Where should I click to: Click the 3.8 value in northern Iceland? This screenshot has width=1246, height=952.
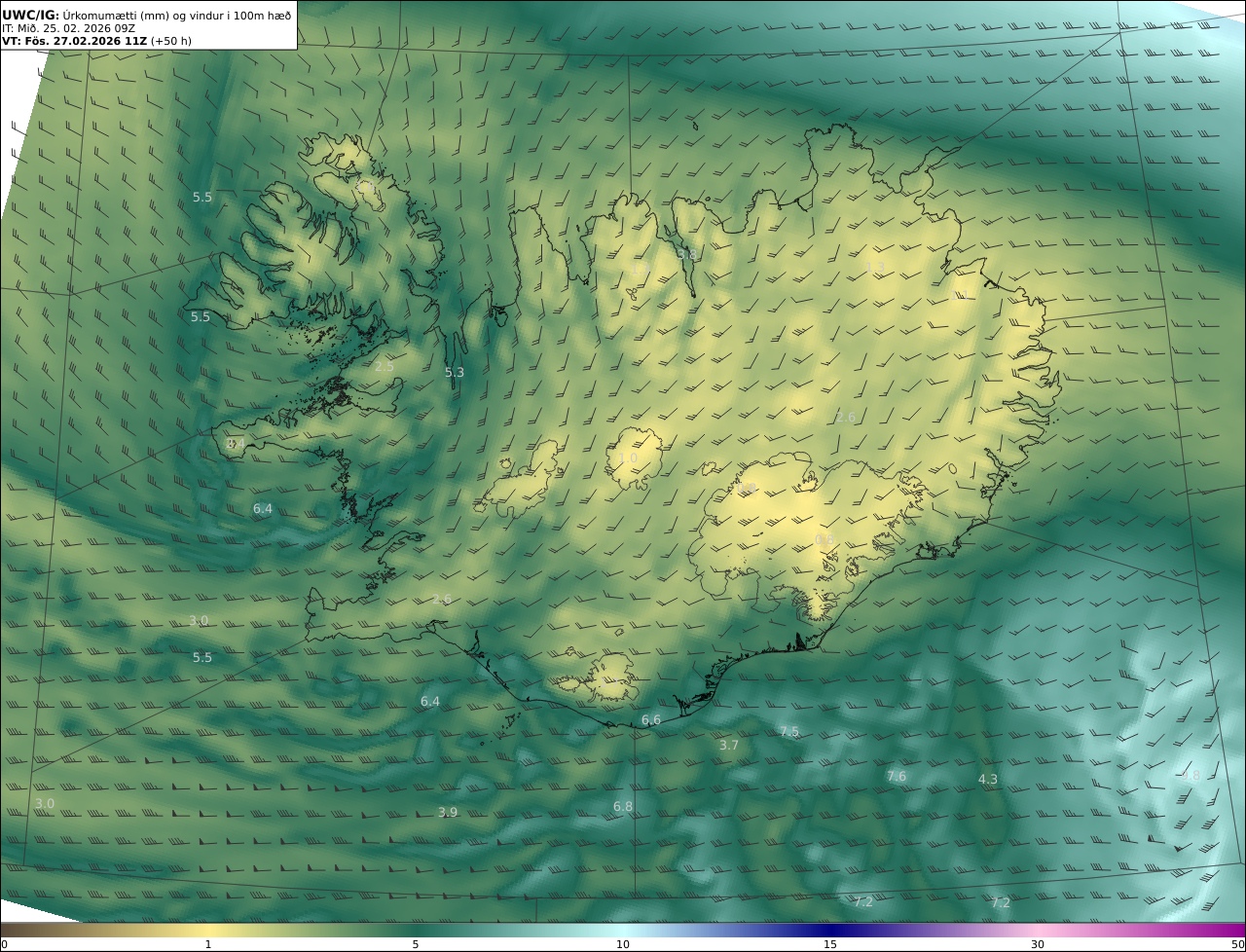point(688,254)
